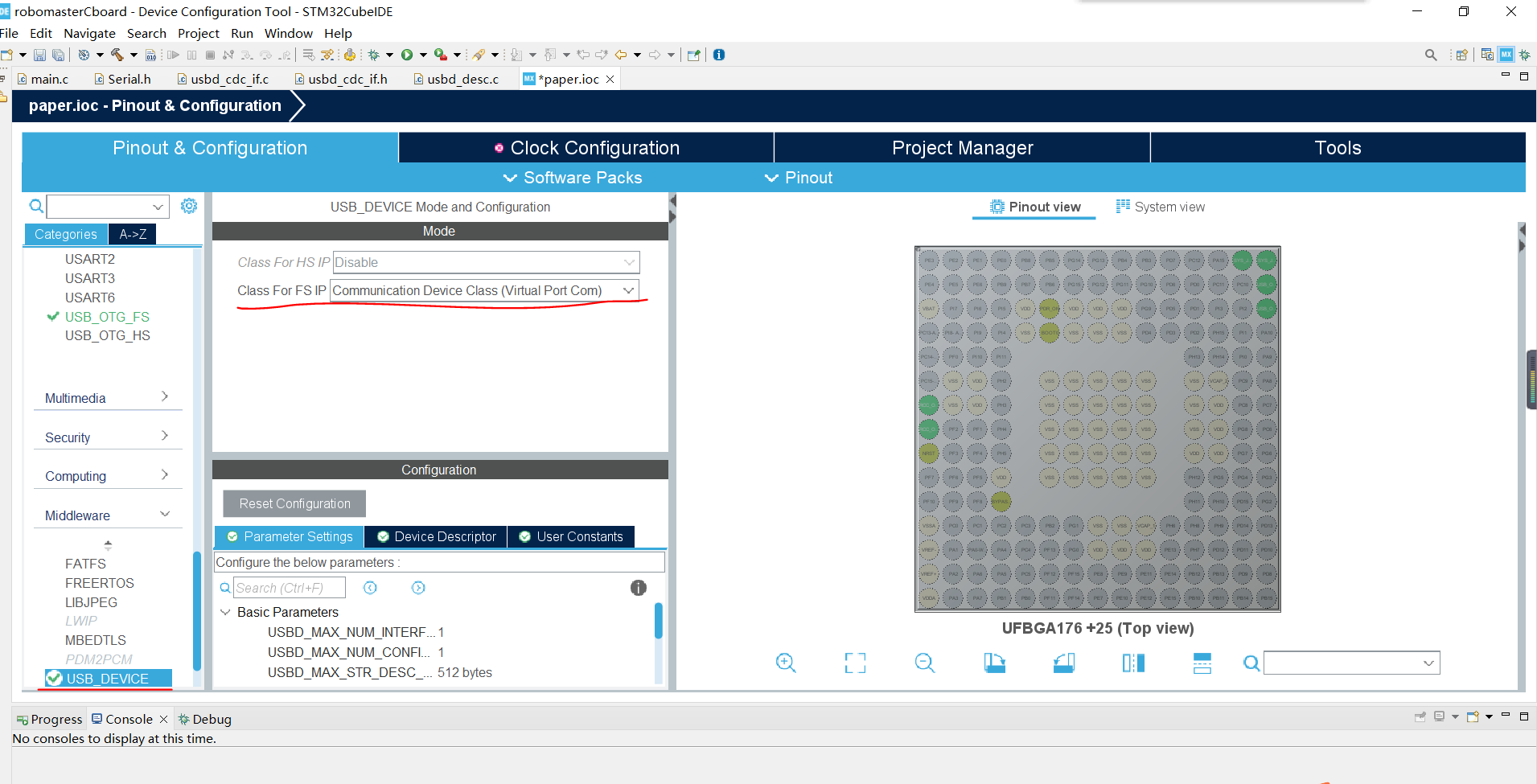1537x784 pixels.
Task: Select USB_OTG_HS peripheral
Action: pos(107,335)
